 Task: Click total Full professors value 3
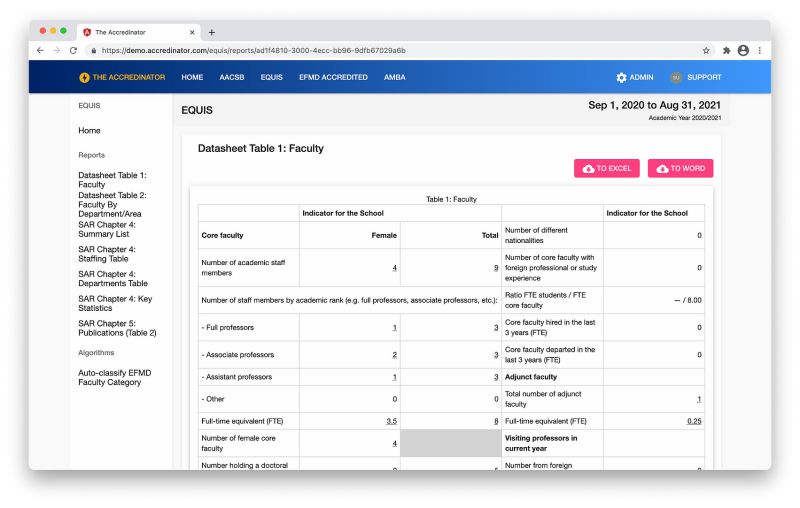(496, 327)
